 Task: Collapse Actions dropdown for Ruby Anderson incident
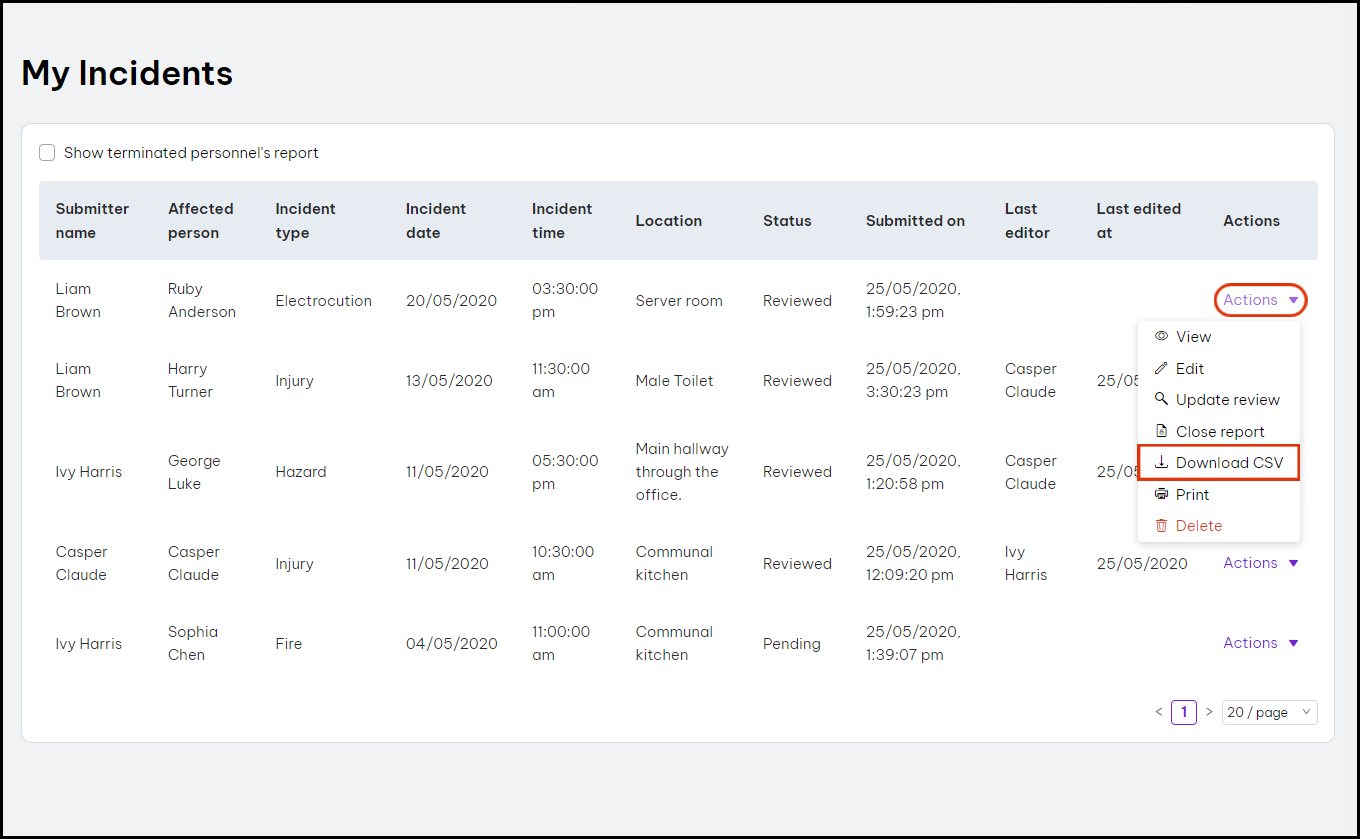(1260, 300)
